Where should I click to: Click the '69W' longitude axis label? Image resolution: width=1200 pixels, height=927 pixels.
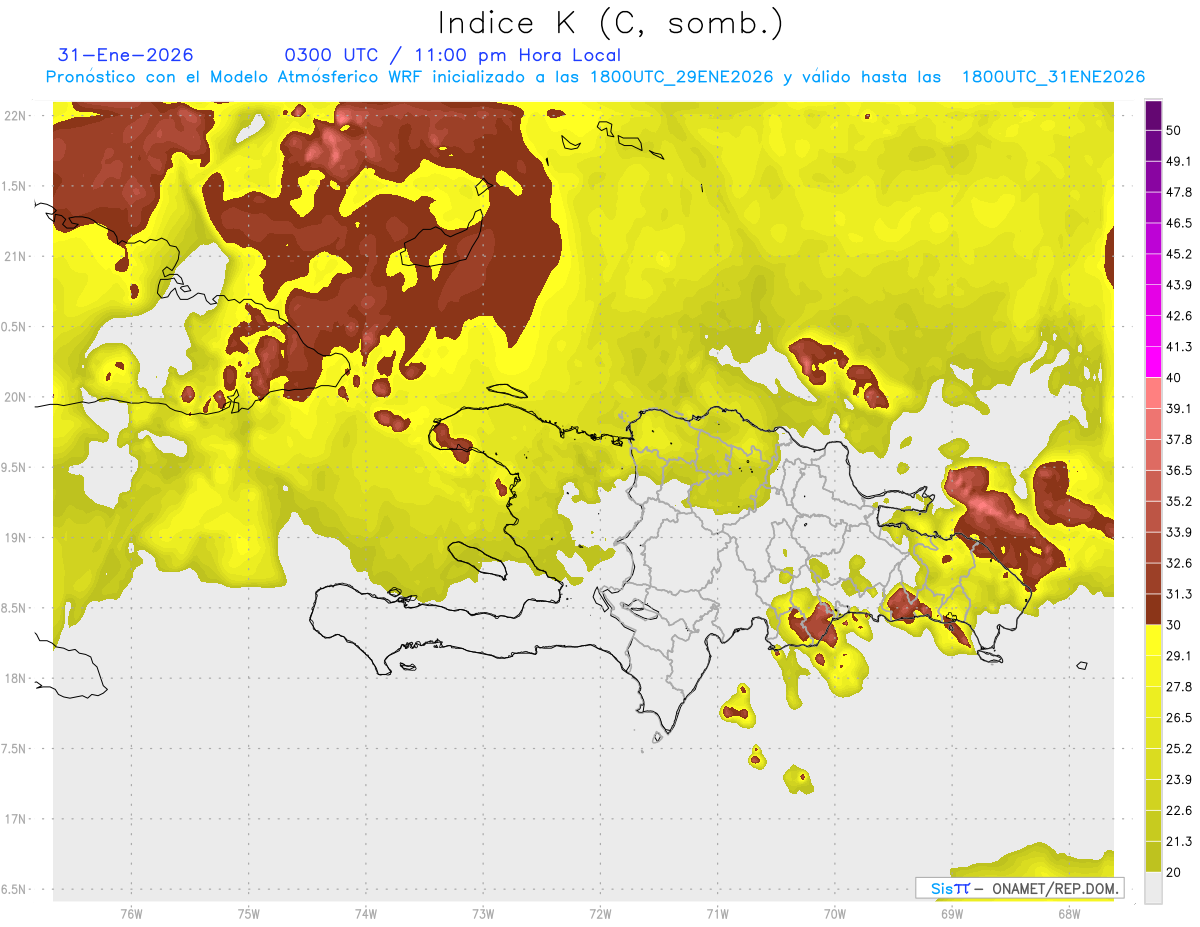click(x=952, y=914)
